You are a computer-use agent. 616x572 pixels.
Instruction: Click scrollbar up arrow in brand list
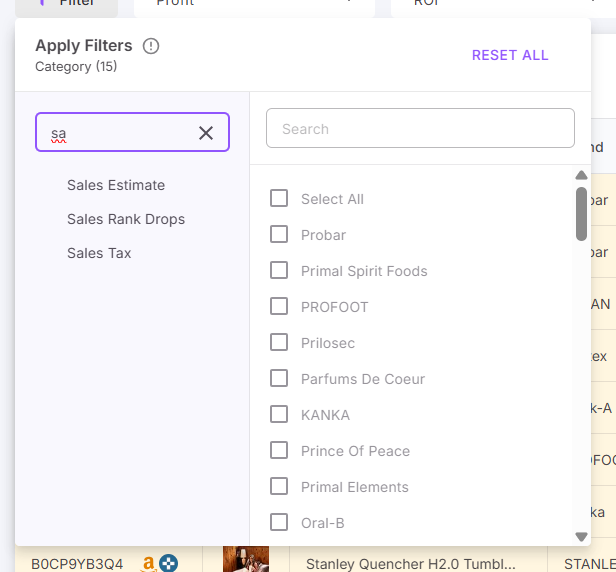tap(581, 176)
